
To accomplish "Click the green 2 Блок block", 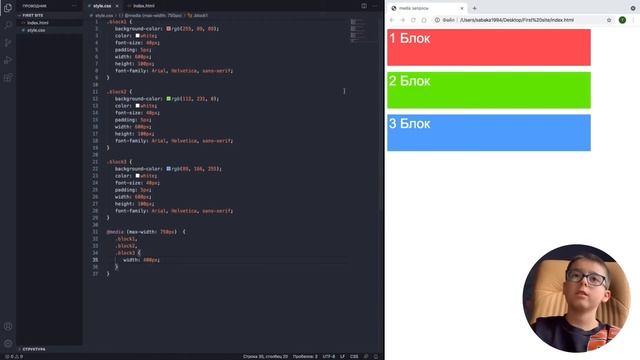I will click(489, 90).
